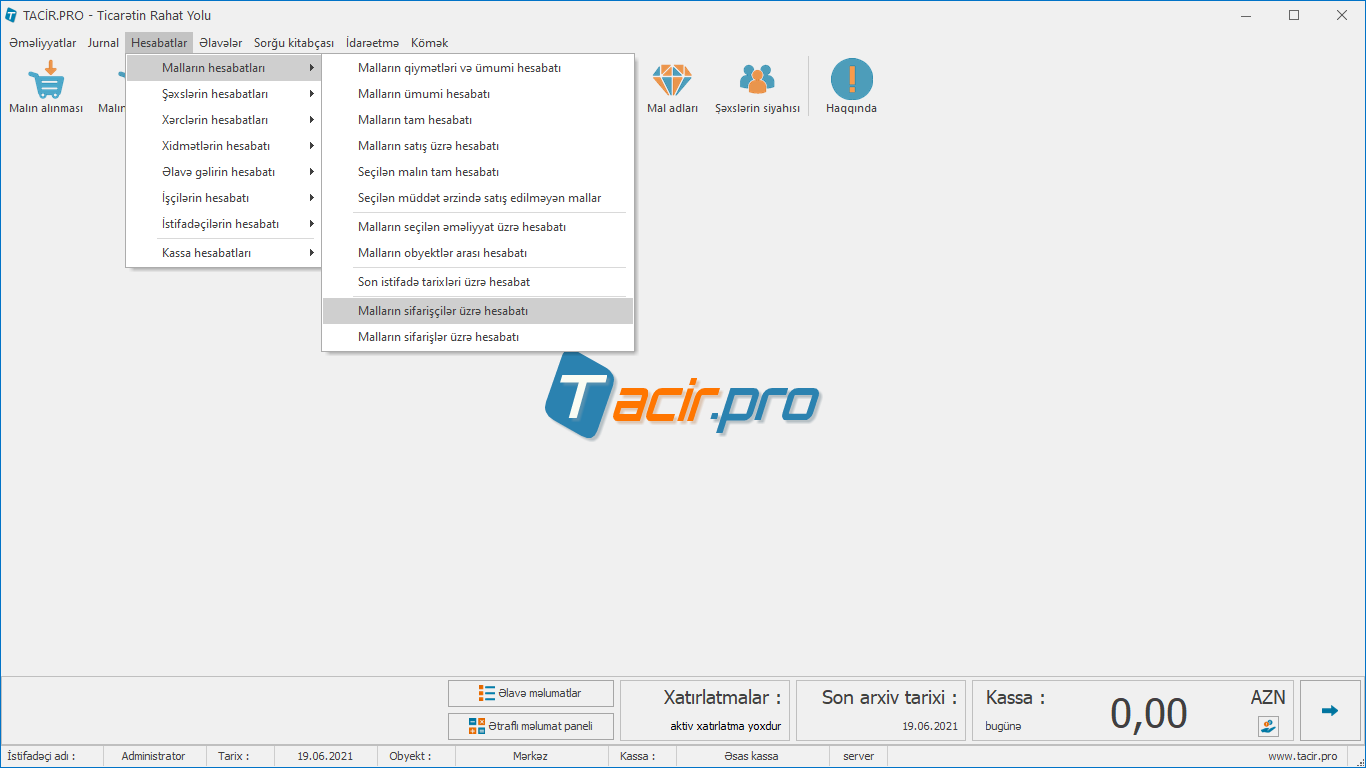Viewport: 1366px width, 768px height.
Task: Choose Malların ümumi hesabatı menu entry
Action: point(424,94)
